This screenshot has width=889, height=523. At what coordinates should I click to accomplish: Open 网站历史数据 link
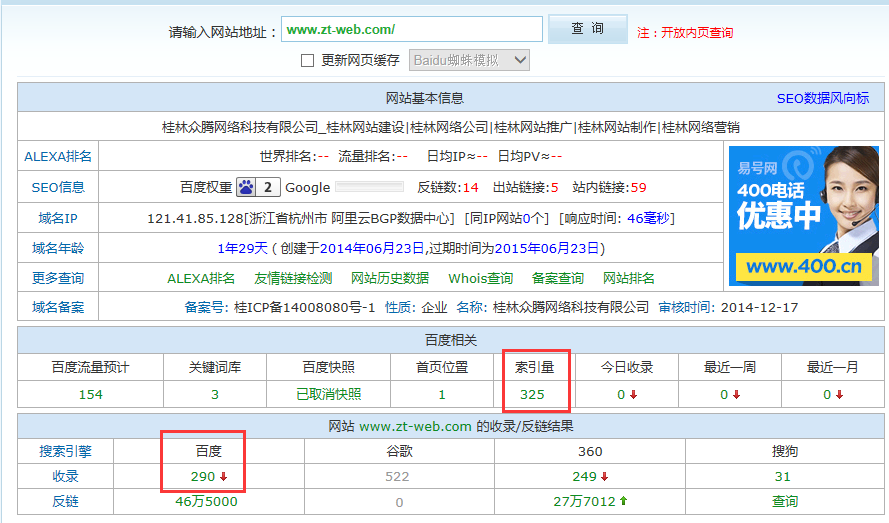[x=390, y=279]
